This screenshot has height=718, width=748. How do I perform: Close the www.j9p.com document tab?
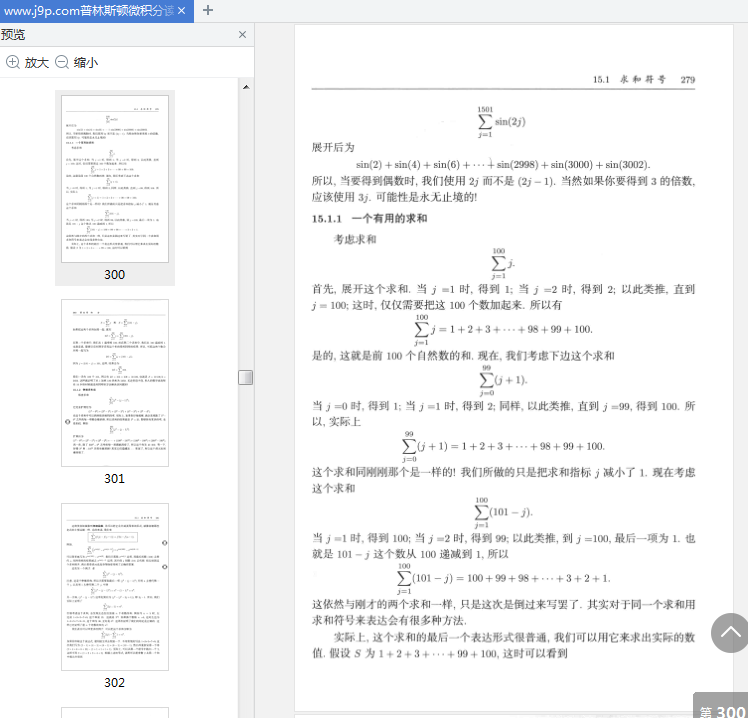[181, 10]
